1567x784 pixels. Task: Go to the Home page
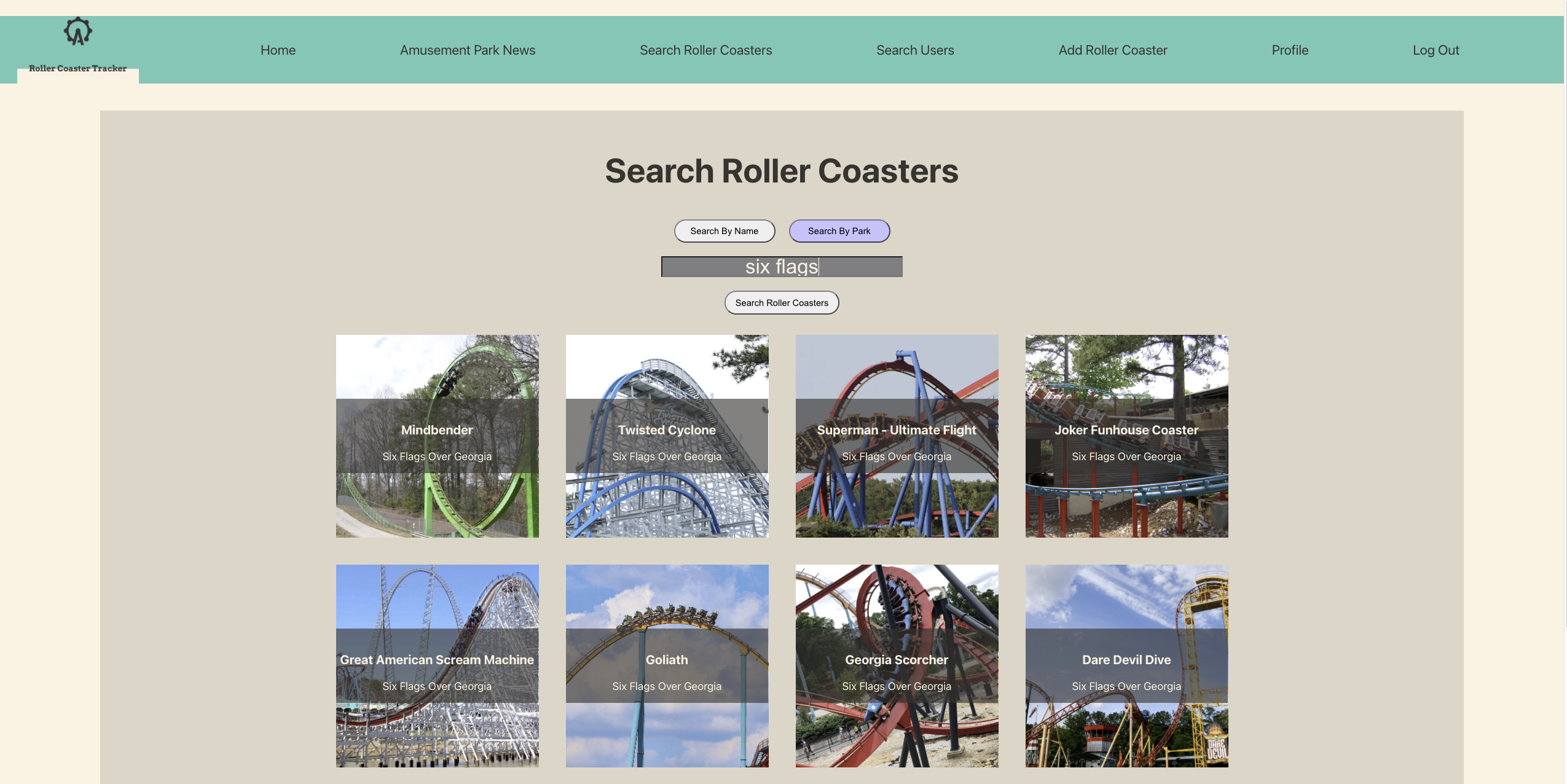coord(278,50)
